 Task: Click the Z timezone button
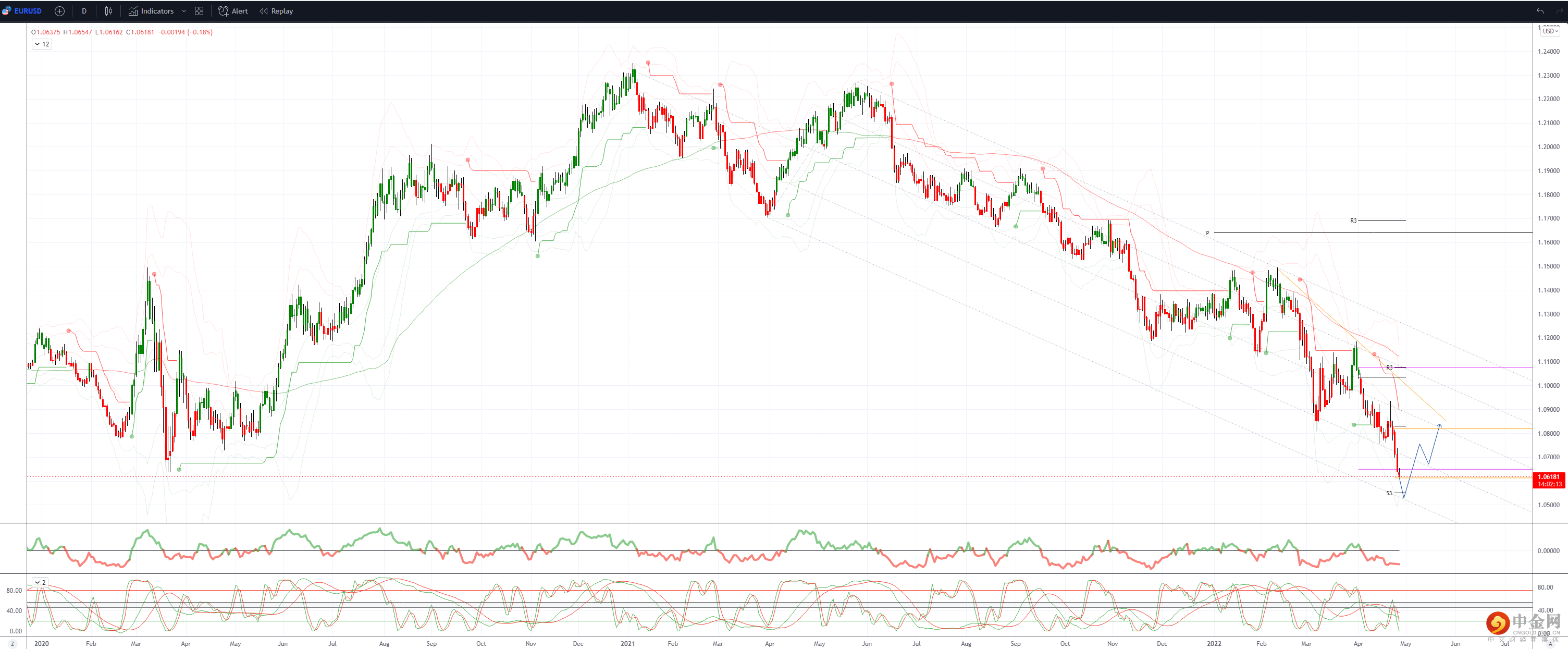[12, 643]
